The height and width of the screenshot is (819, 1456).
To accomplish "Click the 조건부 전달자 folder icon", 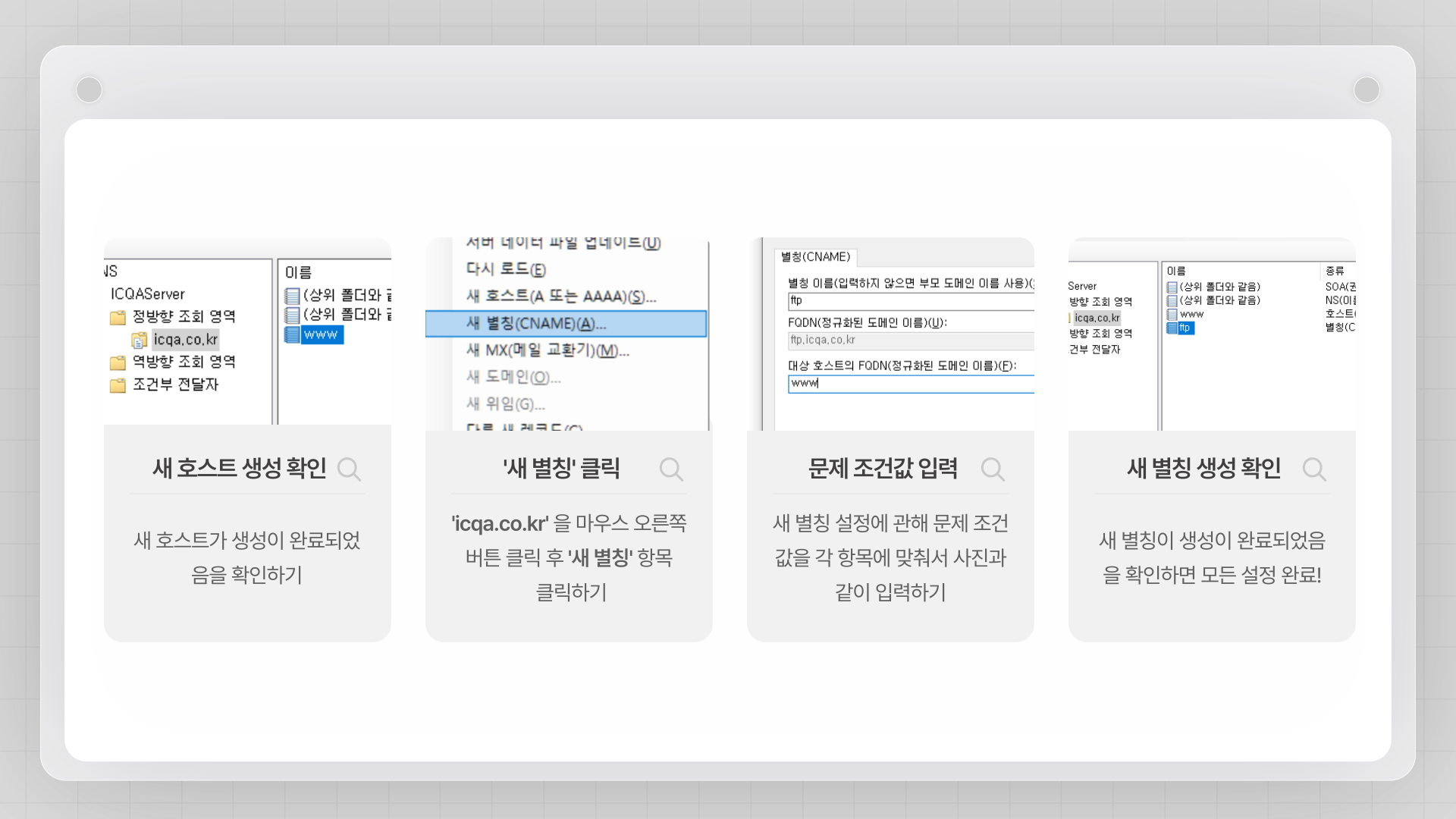I will [118, 385].
